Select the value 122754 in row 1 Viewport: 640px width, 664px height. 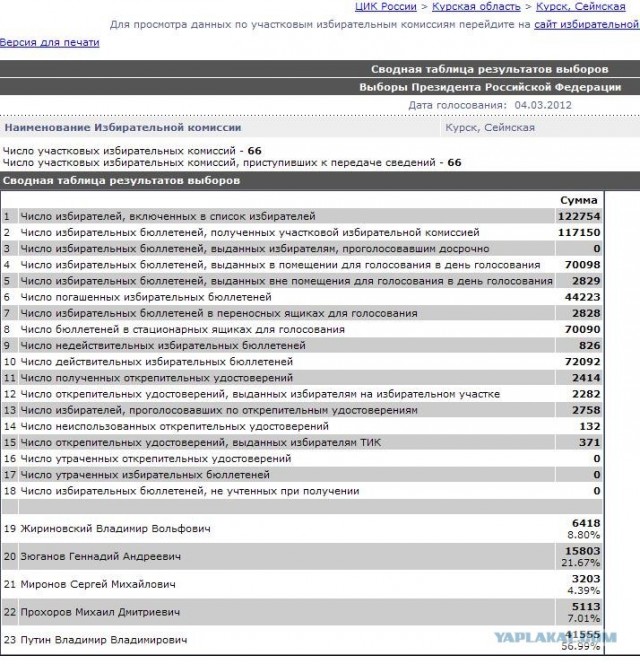coord(579,216)
